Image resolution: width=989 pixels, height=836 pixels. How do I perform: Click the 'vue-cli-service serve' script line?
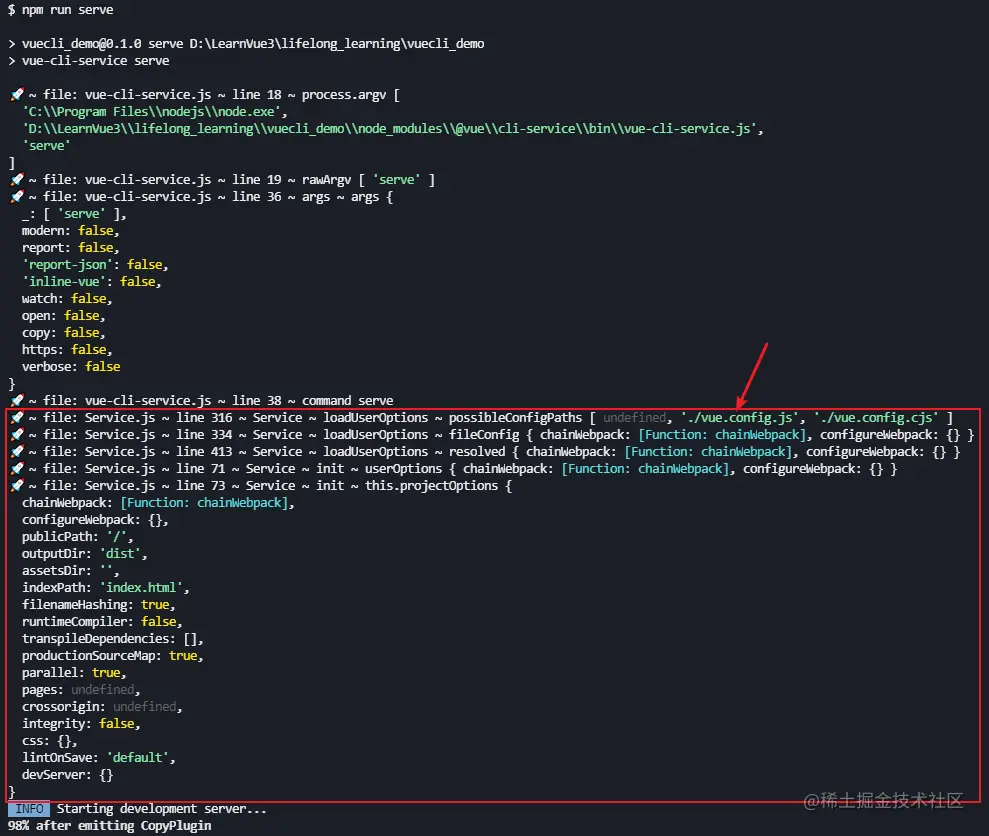click(x=95, y=61)
